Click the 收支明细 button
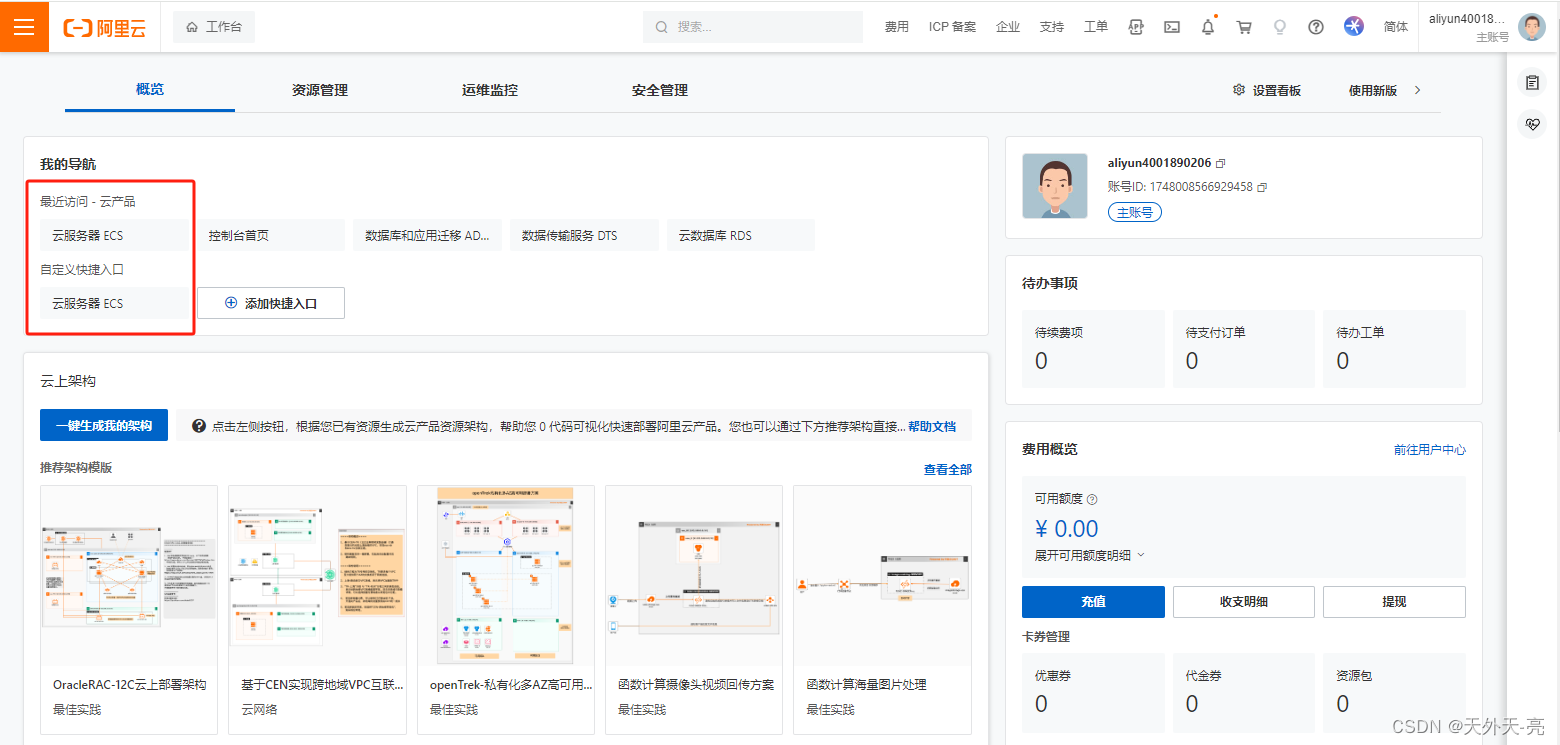1560x745 pixels. (x=1244, y=602)
